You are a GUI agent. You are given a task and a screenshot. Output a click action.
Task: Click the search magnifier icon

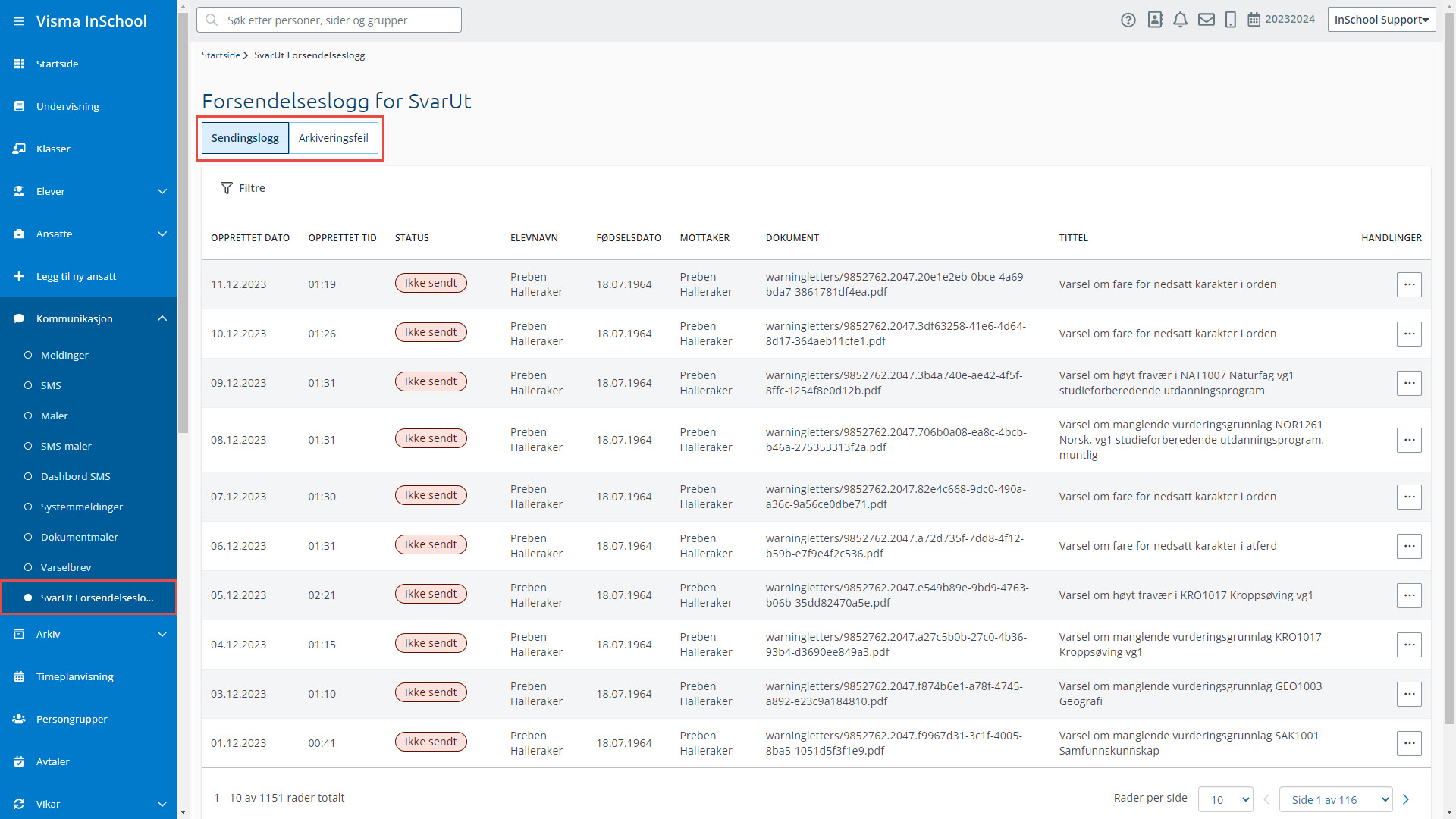tap(212, 20)
